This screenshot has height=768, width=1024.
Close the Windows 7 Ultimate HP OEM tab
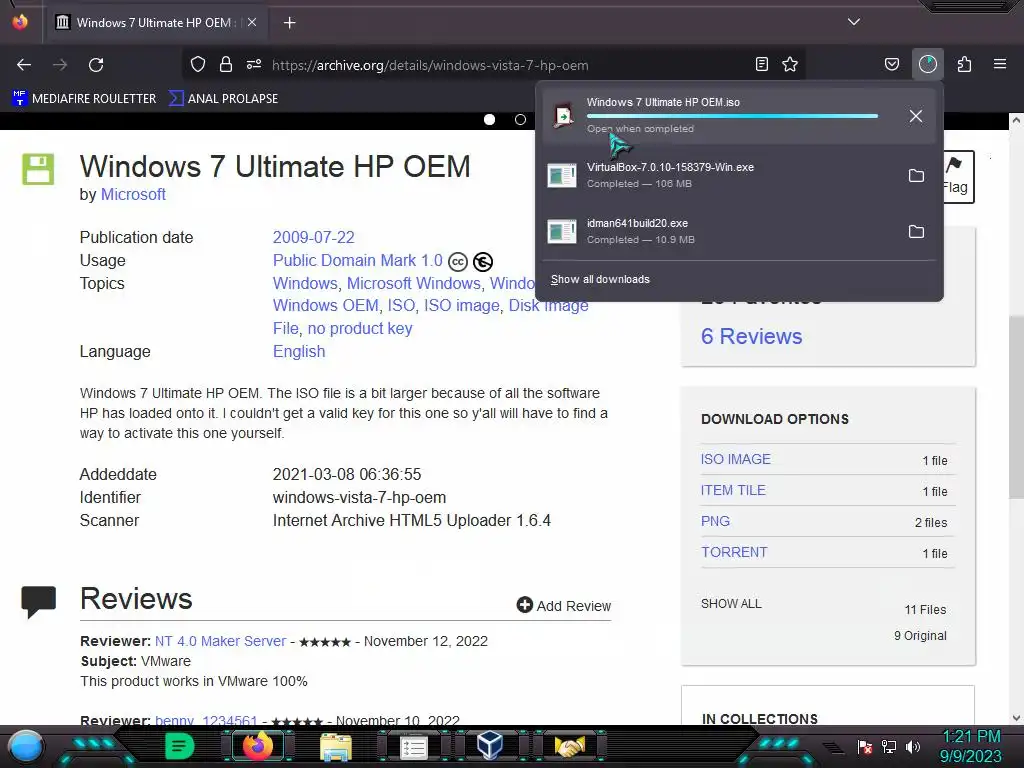click(252, 22)
